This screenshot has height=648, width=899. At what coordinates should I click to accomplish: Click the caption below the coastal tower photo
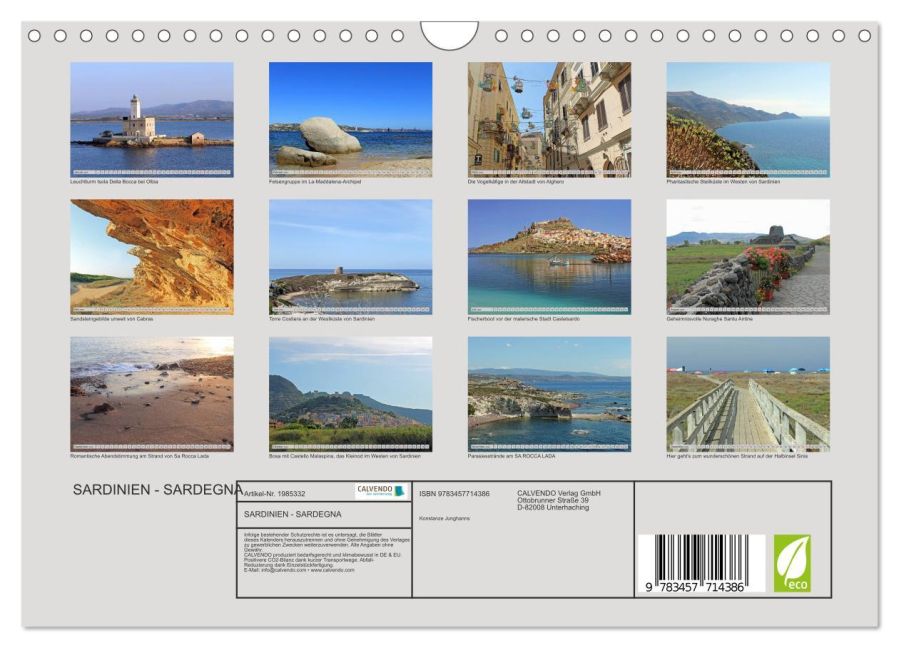[322, 319]
